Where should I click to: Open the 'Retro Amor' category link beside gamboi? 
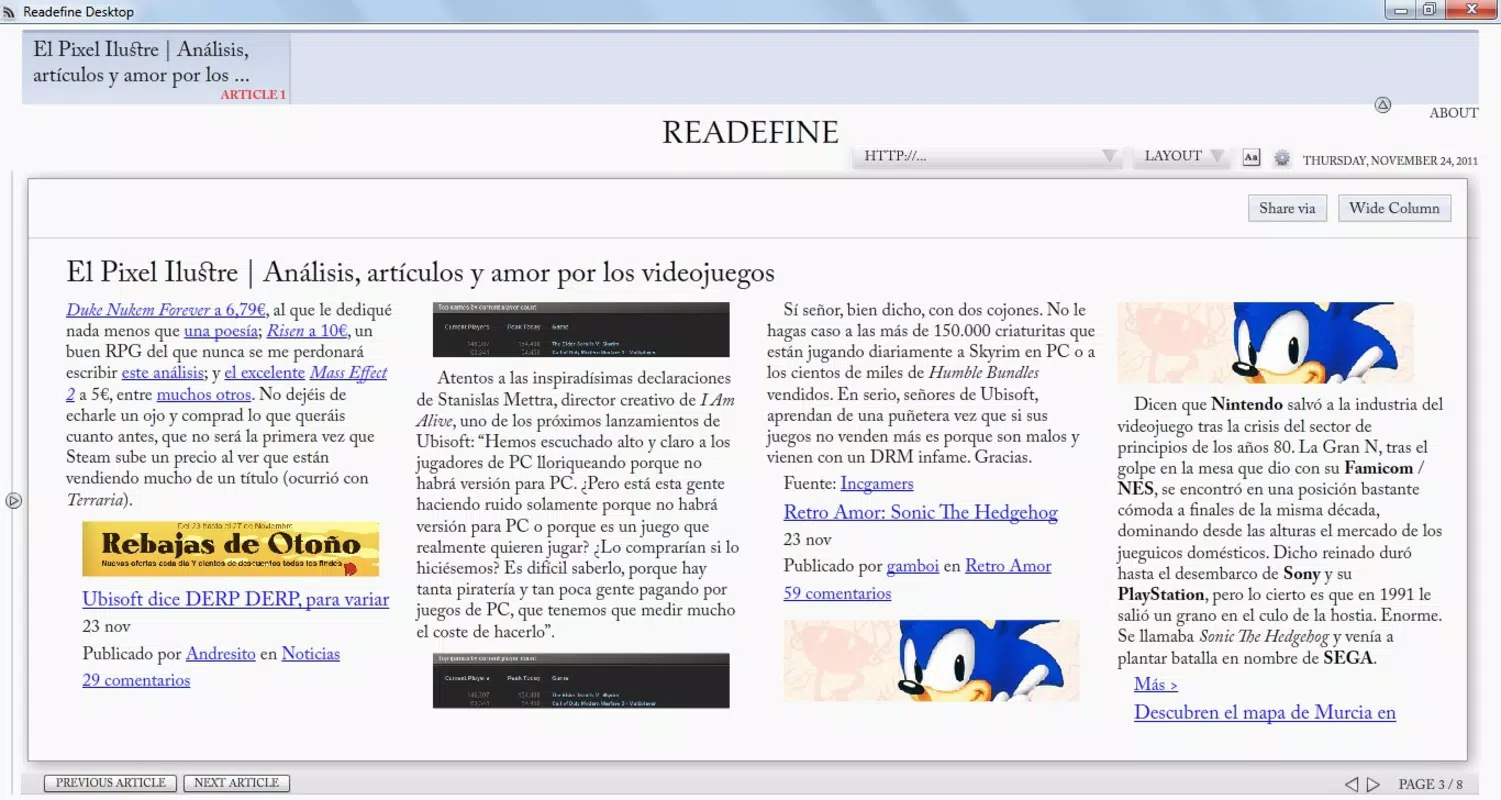1008,566
